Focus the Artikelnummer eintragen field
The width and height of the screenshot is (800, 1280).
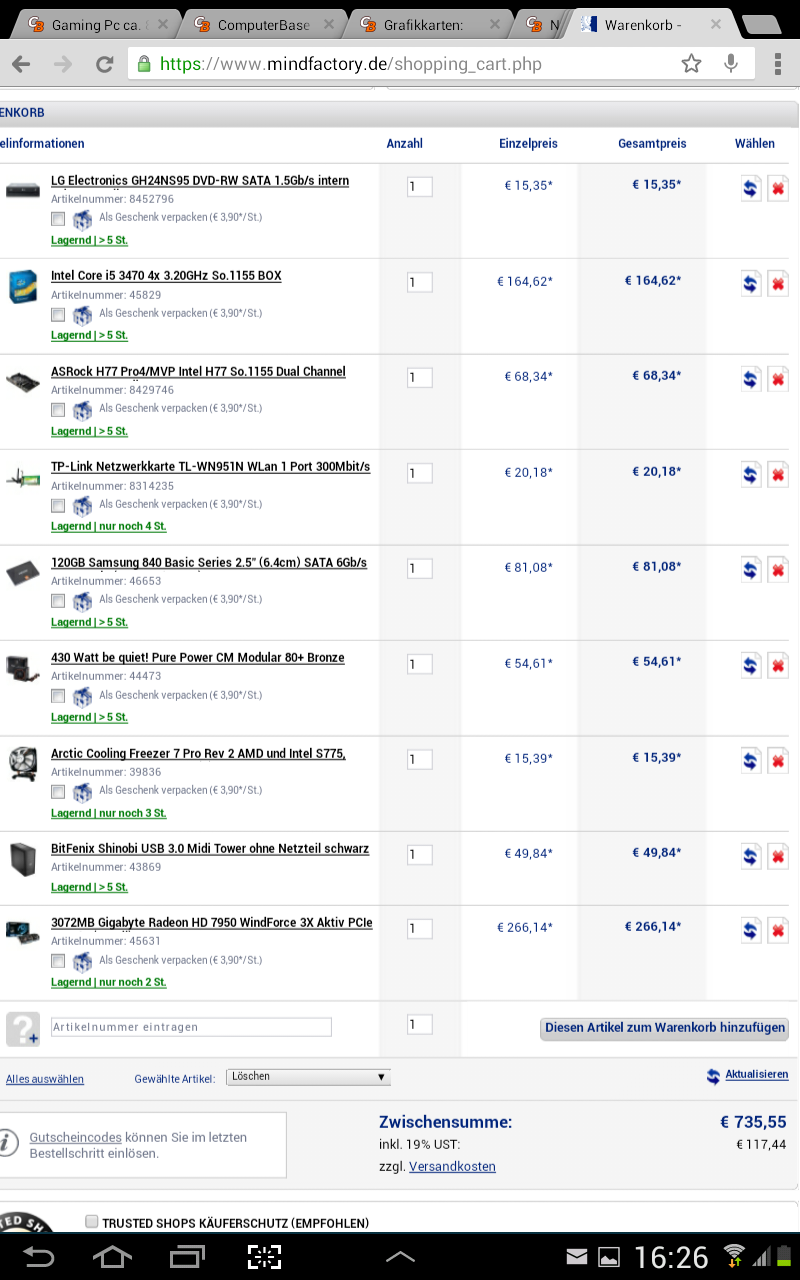191,1027
